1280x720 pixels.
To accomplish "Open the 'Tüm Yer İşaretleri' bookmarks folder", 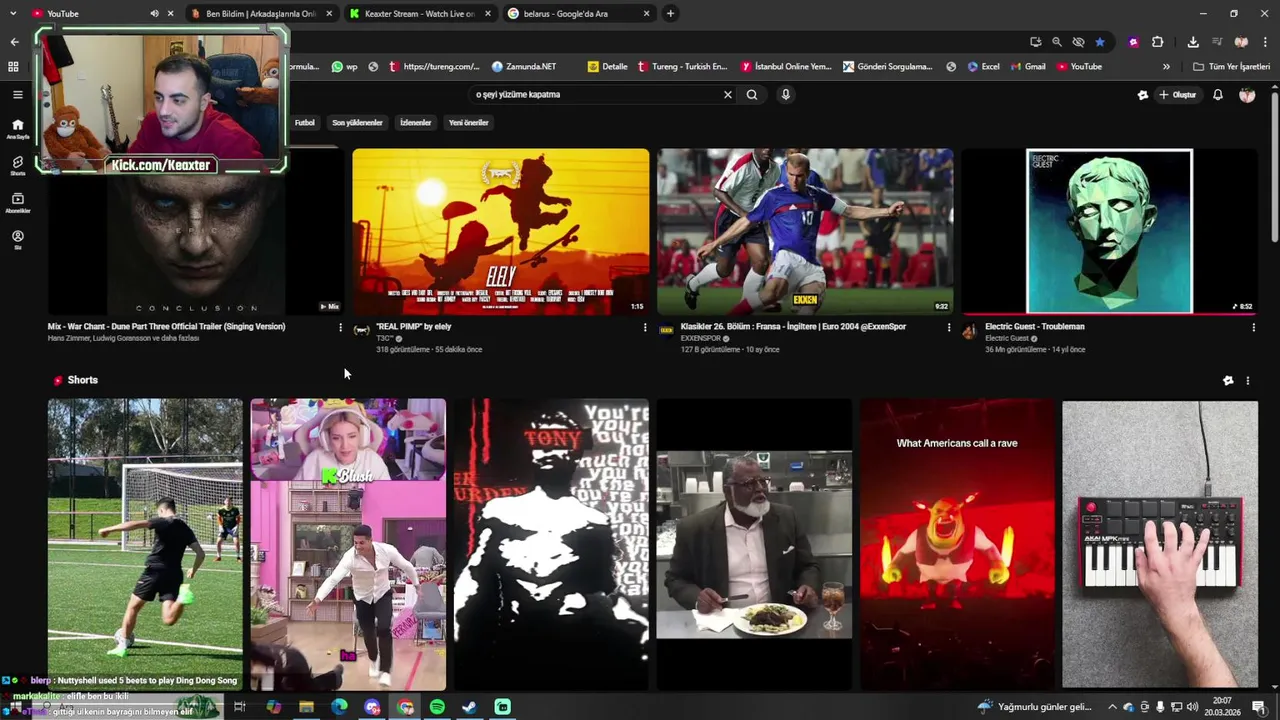I will [x=1231, y=67].
